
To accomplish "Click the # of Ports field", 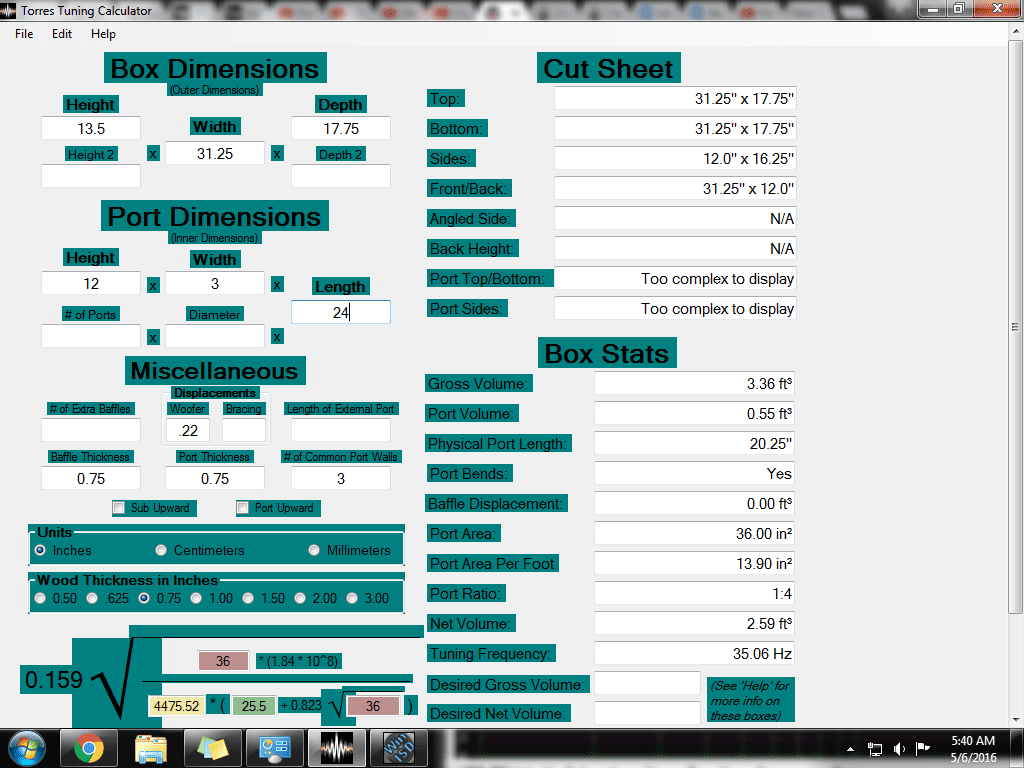I will click(x=91, y=336).
